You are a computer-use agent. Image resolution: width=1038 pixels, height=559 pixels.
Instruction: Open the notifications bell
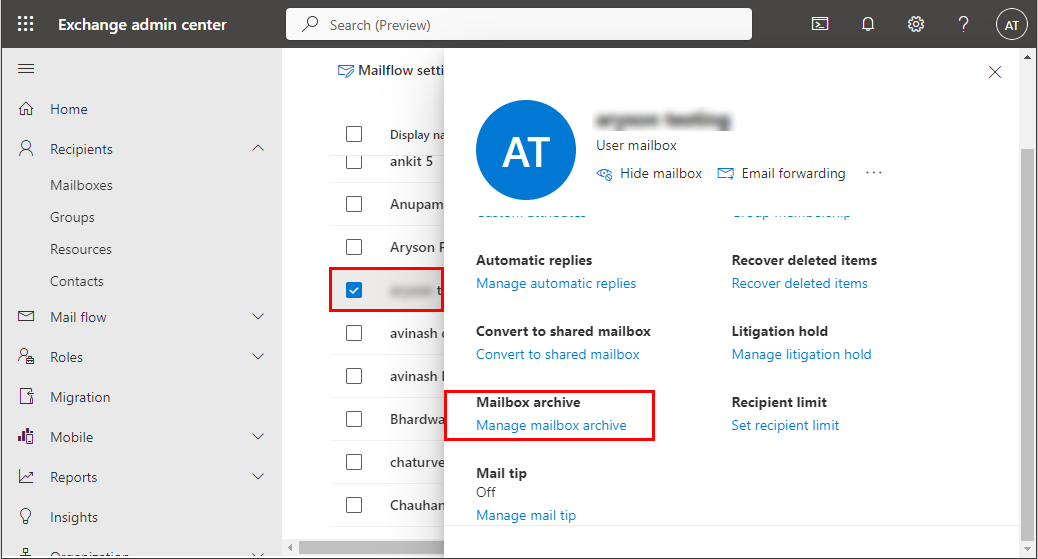[868, 25]
